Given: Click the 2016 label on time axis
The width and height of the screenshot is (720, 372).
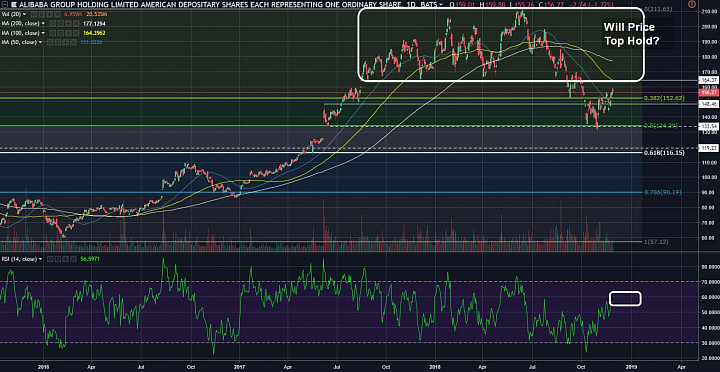Looking at the screenshot, I should click(43, 367).
